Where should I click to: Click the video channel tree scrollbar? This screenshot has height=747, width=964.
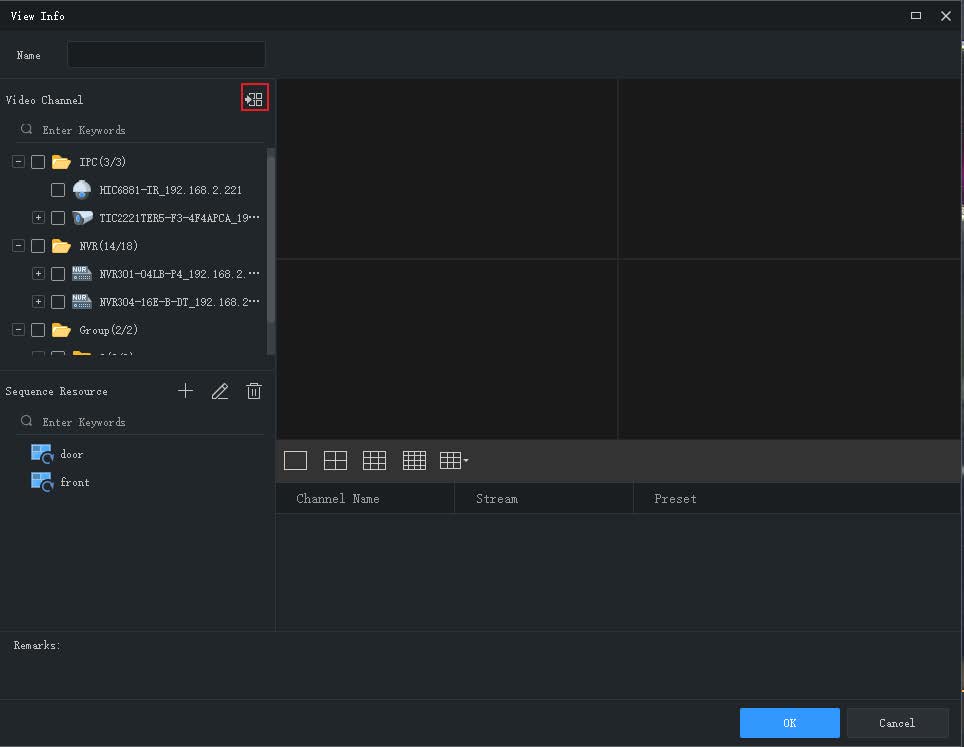[271, 240]
